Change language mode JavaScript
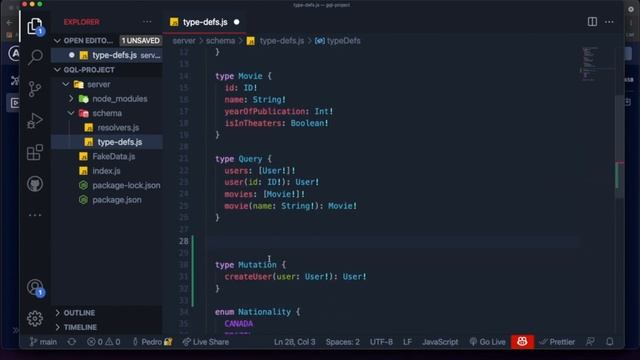This screenshot has width=640, height=360. point(440,342)
